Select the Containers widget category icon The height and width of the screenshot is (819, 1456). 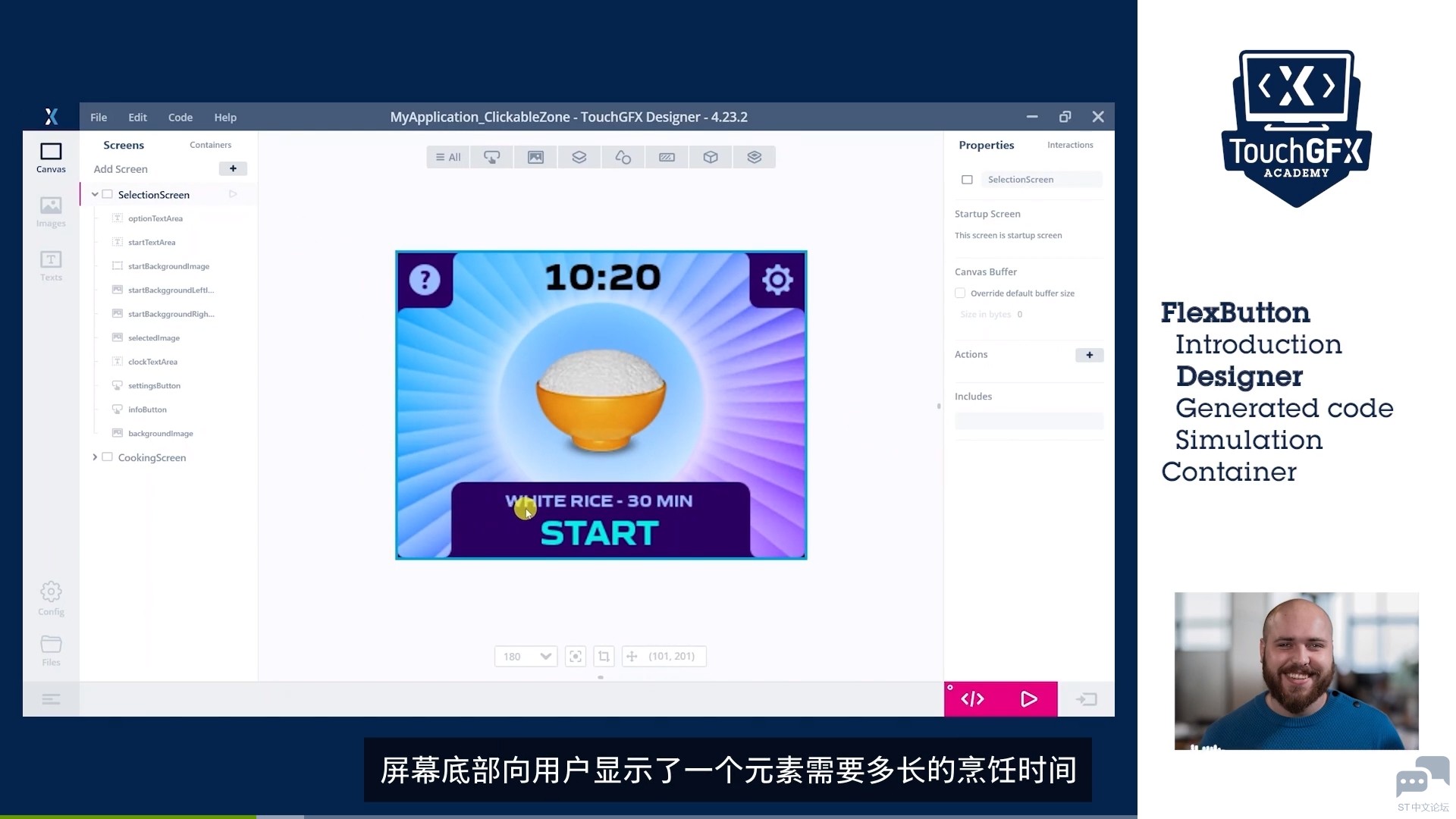point(579,157)
